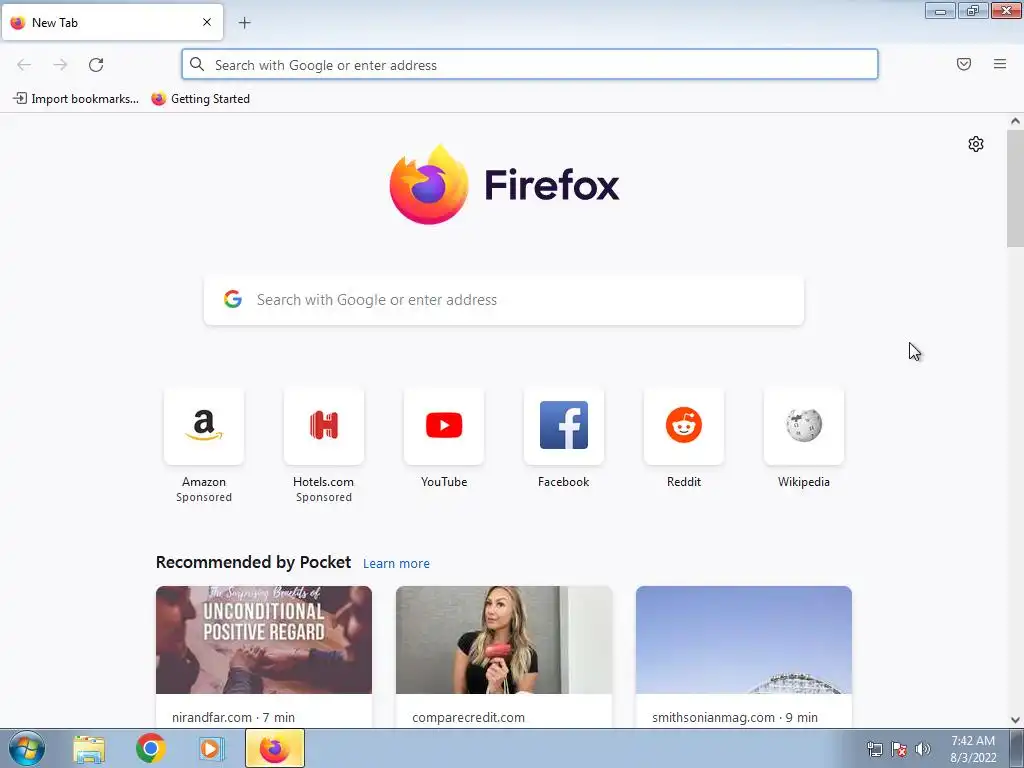This screenshot has height=768, width=1024.
Task: Click the vertical scrollbar thumb
Action: point(1015,188)
